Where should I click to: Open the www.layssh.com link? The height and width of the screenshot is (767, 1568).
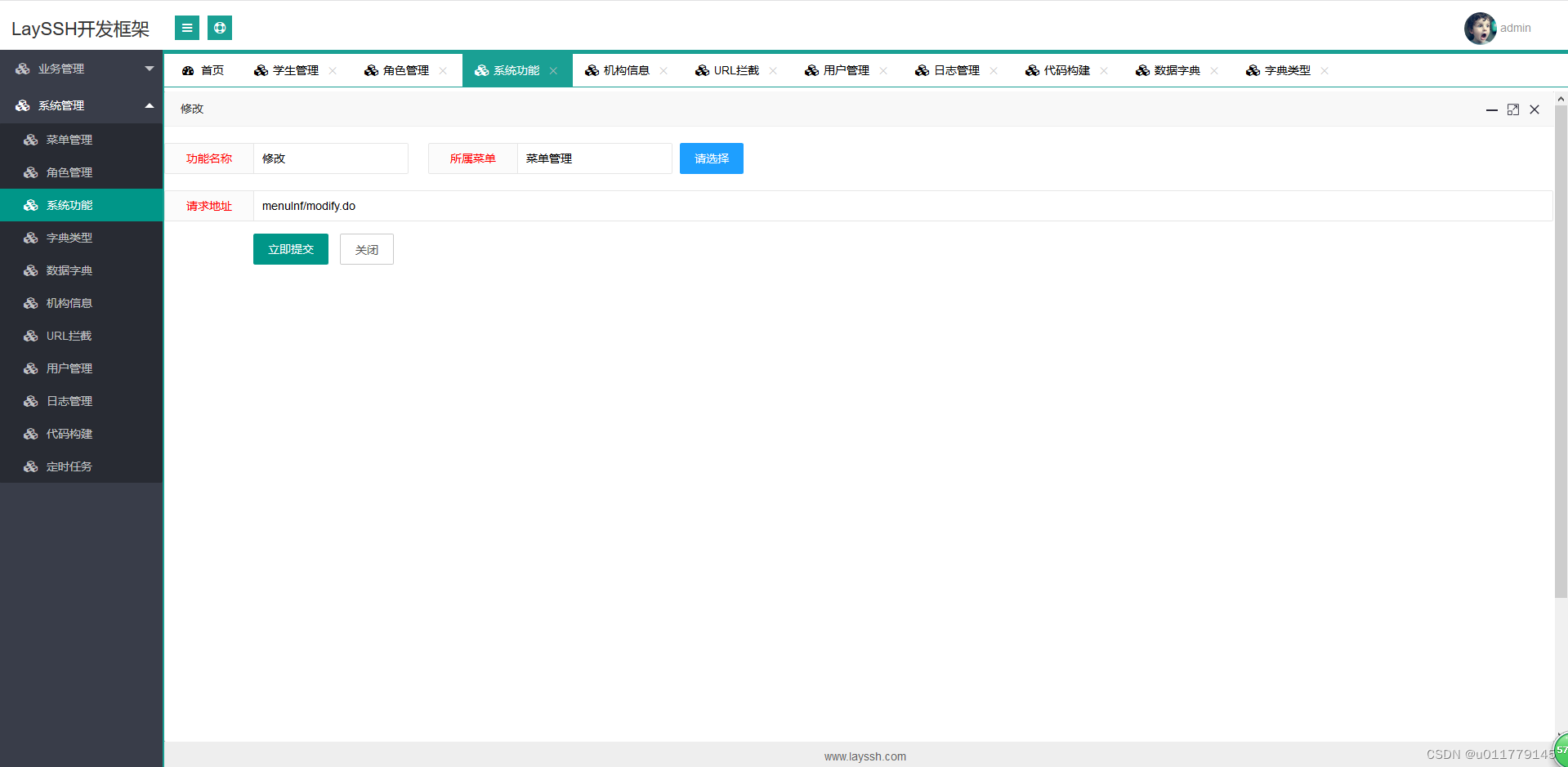point(864,756)
